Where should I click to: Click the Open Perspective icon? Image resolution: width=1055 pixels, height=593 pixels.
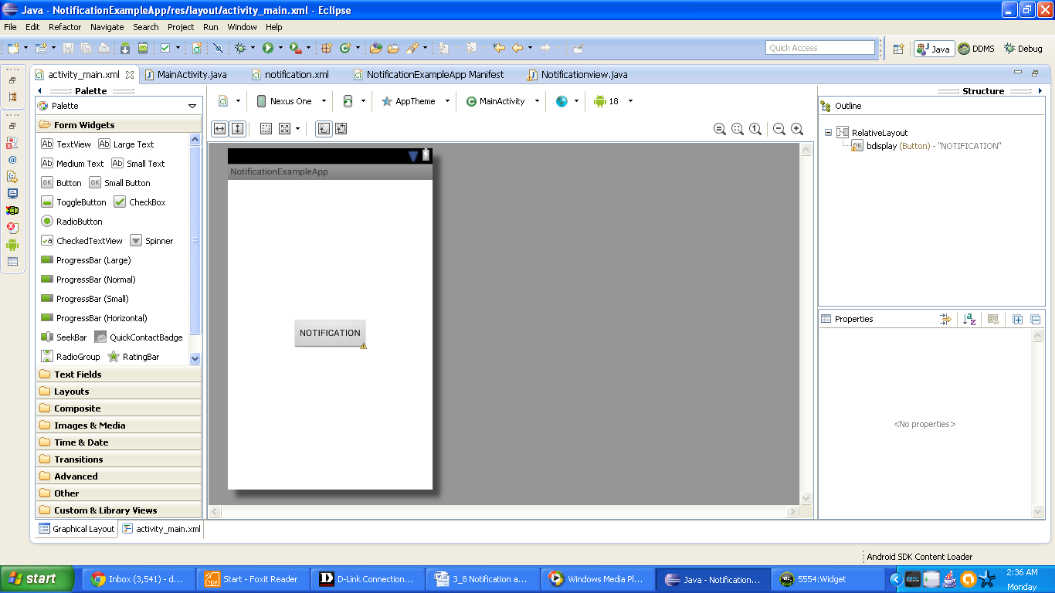pos(898,48)
